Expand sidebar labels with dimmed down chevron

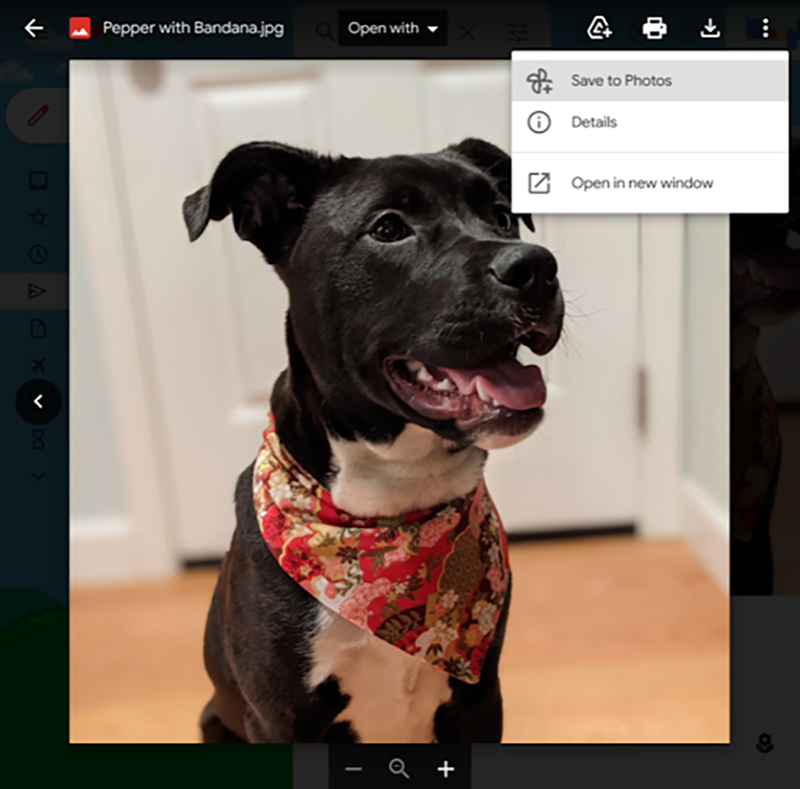38,476
